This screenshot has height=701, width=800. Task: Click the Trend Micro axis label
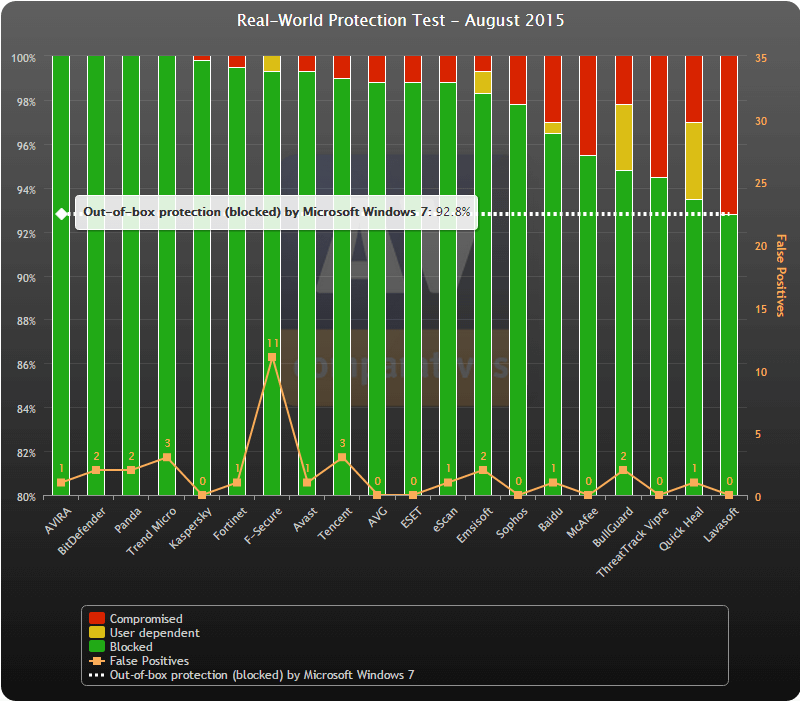point(152,531)
